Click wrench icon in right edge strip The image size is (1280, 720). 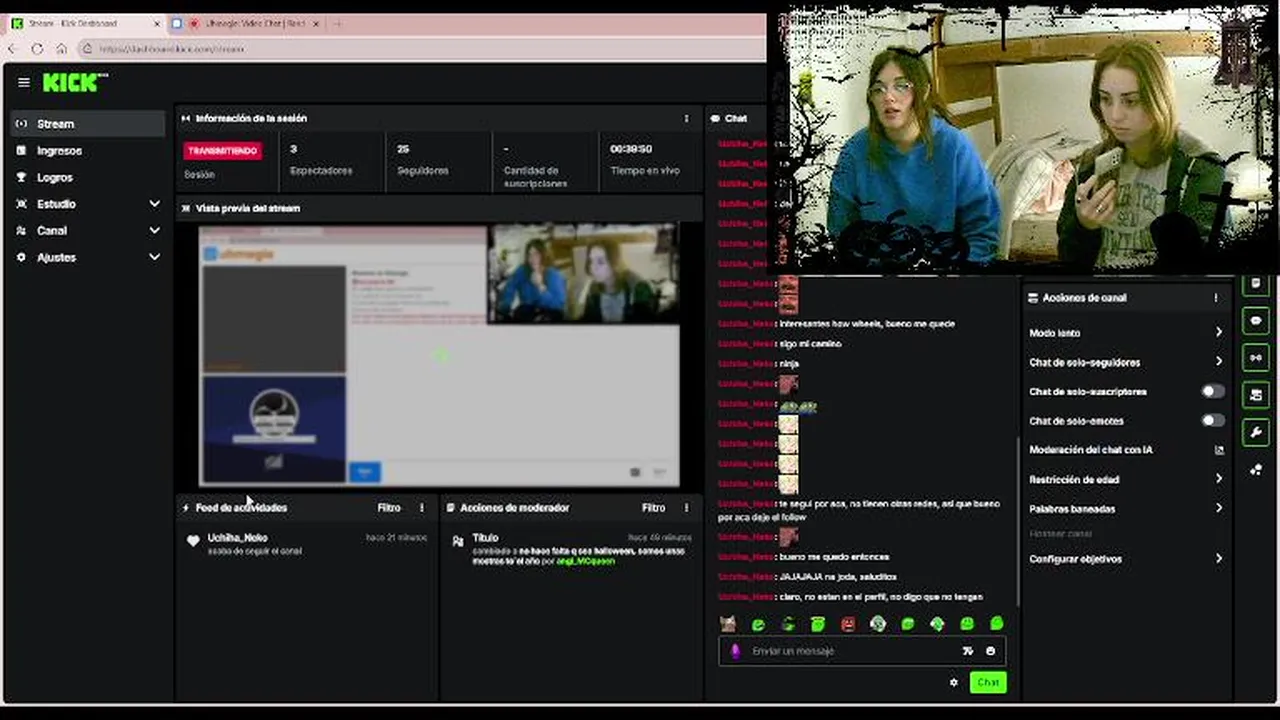pos(1256,433)
